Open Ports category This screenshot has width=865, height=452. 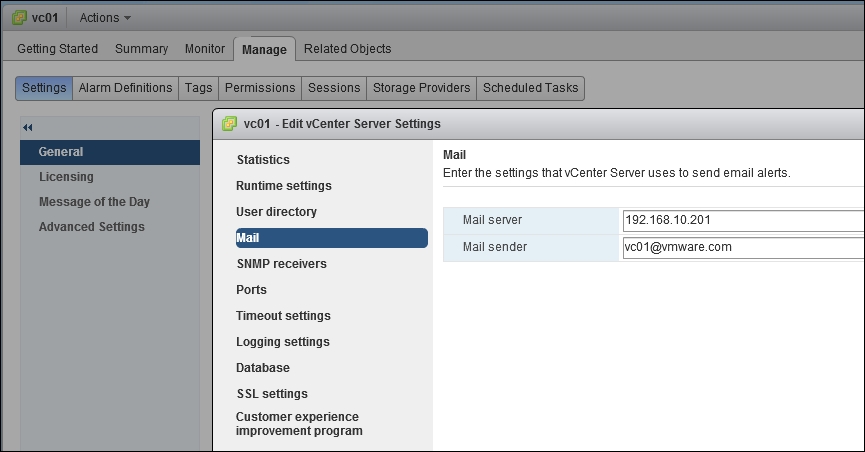coord(251,290)
